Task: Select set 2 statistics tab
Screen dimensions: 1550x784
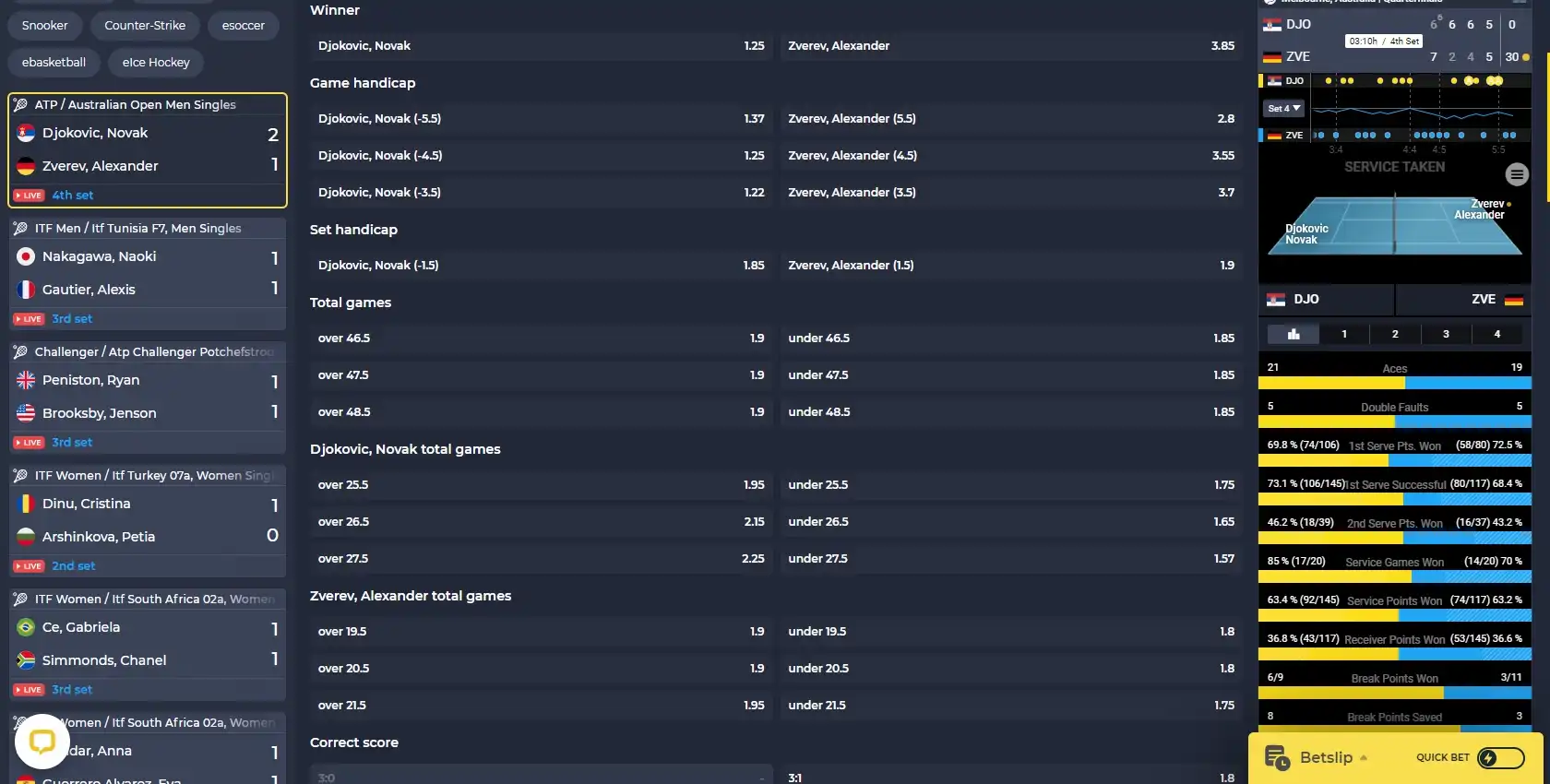Action: click(1395, 334)
